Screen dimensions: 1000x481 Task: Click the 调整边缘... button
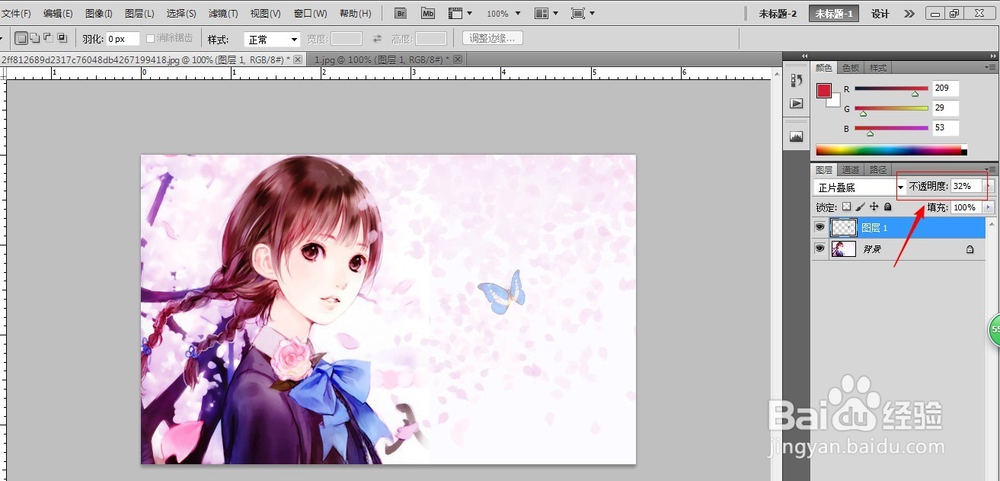pyautogui.click(x=492, y=38)
